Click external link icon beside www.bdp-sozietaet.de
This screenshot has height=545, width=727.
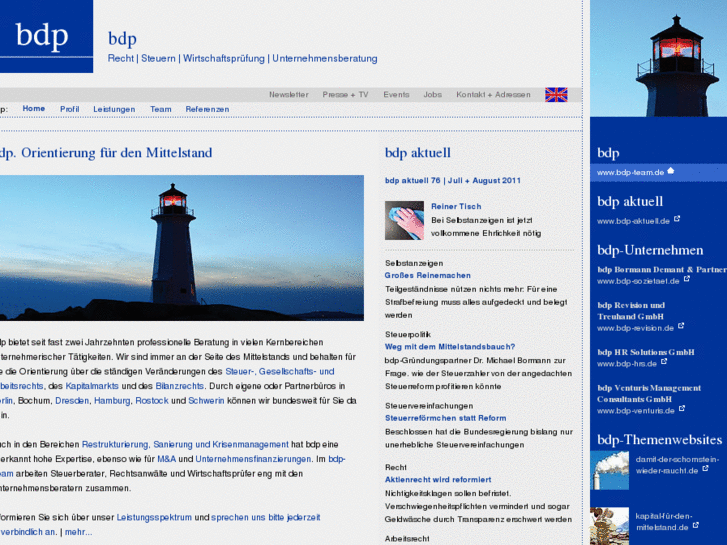click(x=687, y=279)
